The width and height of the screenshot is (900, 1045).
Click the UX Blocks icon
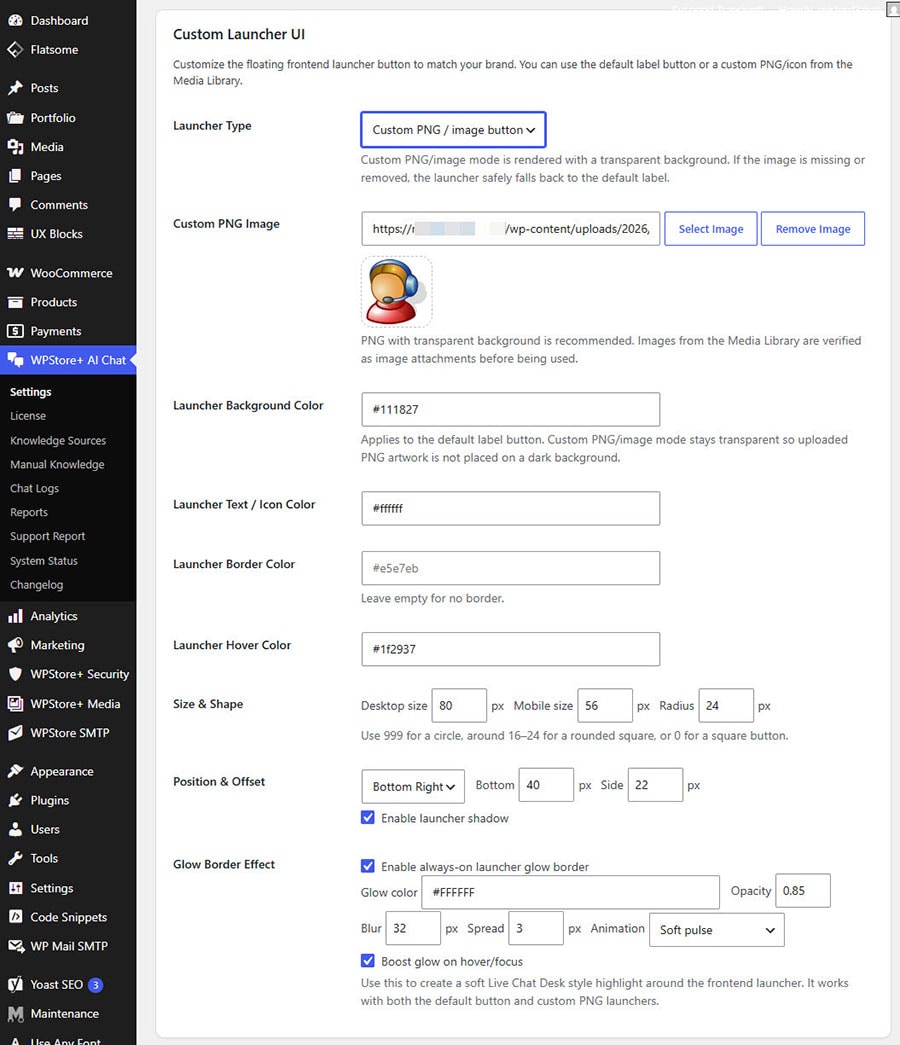(15, 234)
